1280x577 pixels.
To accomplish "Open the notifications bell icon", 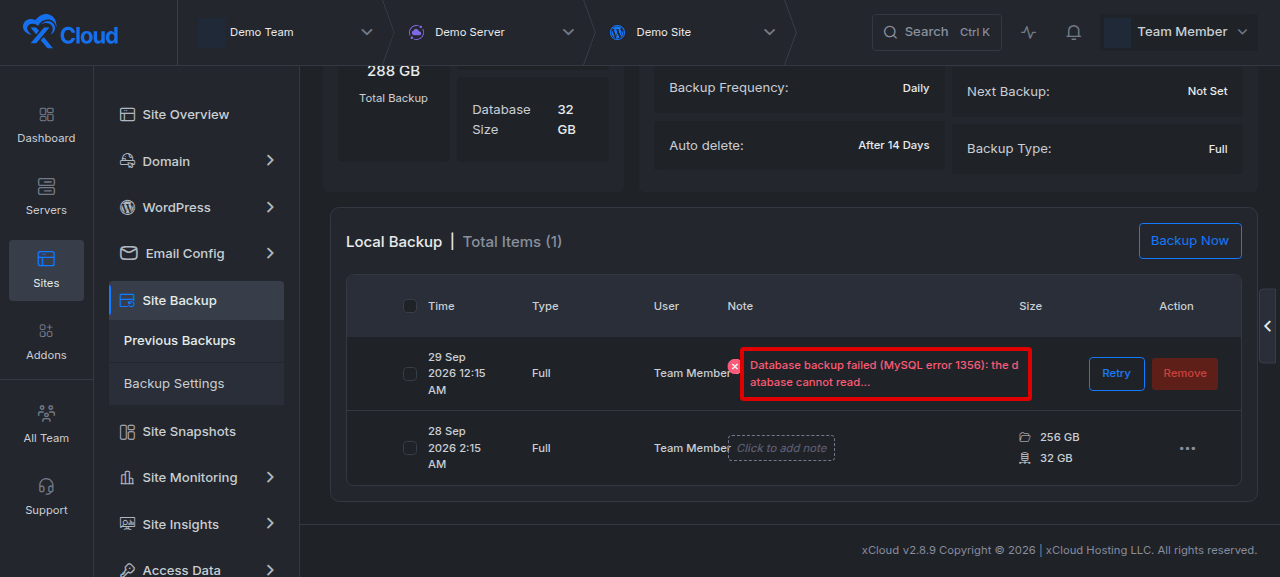I will [1073, 32].
